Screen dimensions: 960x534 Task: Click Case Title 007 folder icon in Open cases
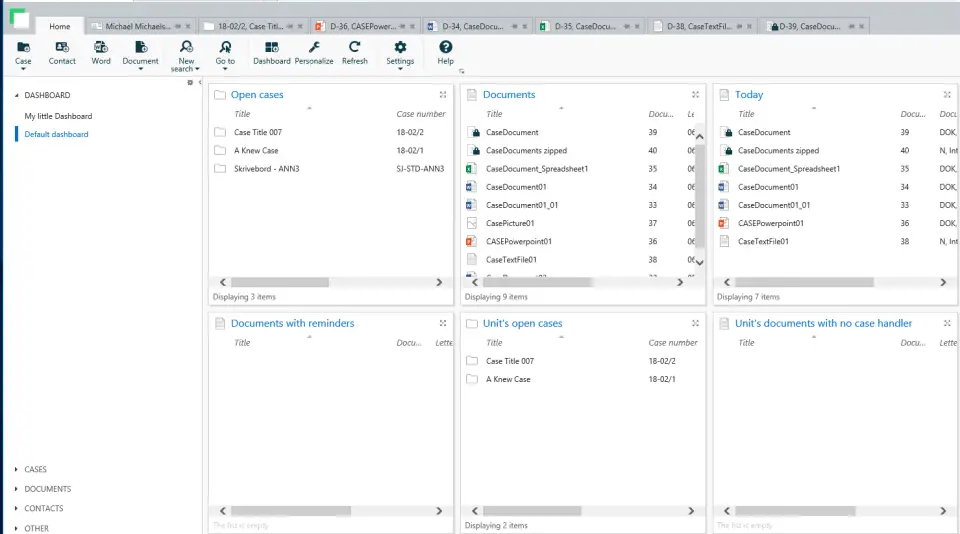coord(220,132)
